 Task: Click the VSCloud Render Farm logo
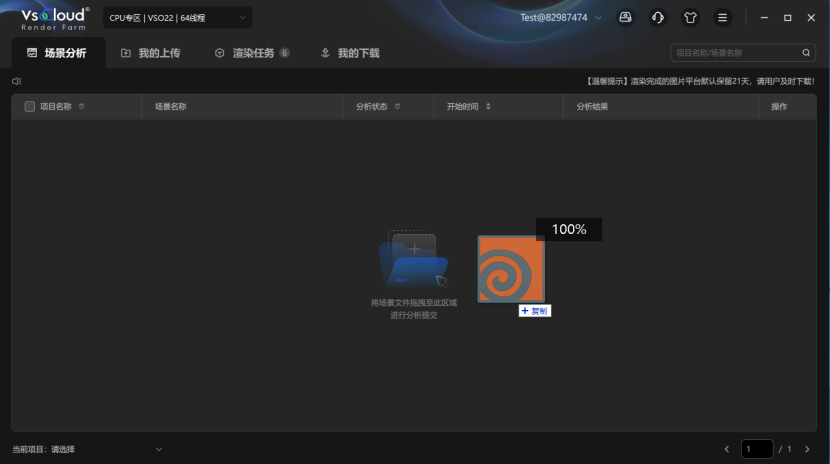coord(55,18)
